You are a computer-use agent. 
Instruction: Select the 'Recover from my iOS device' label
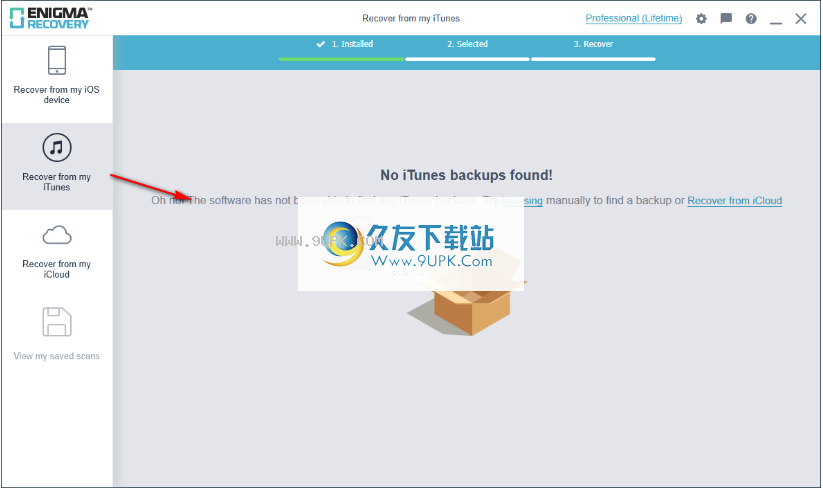57,94
